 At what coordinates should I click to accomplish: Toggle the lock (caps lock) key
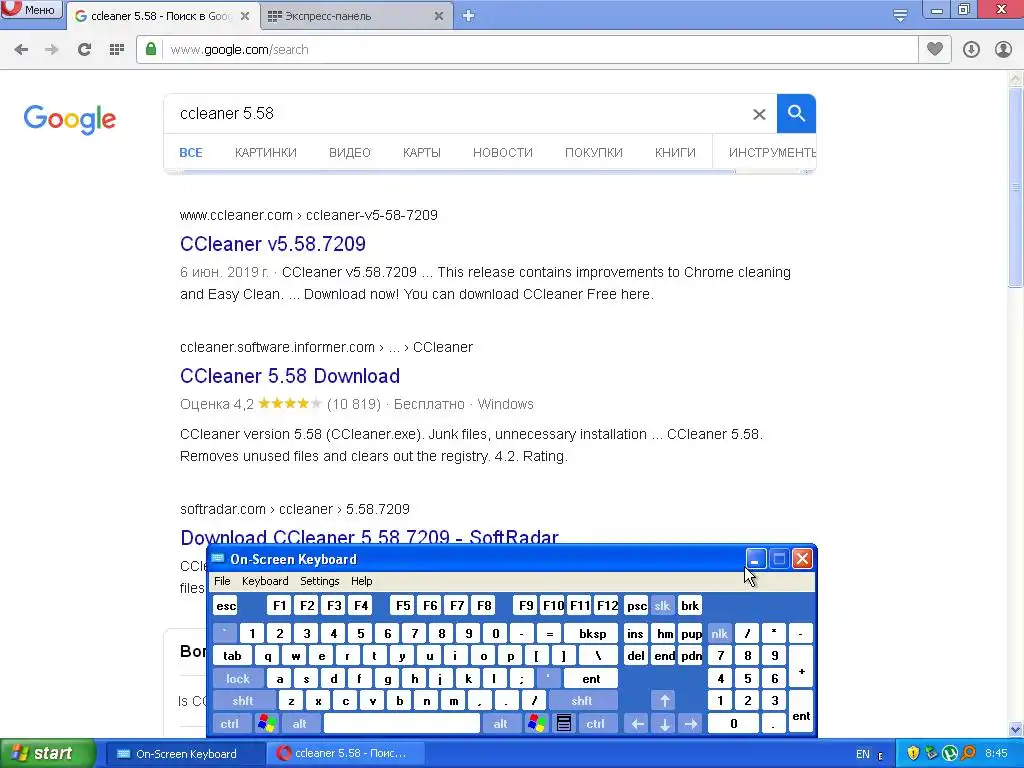tap(238, 679)
